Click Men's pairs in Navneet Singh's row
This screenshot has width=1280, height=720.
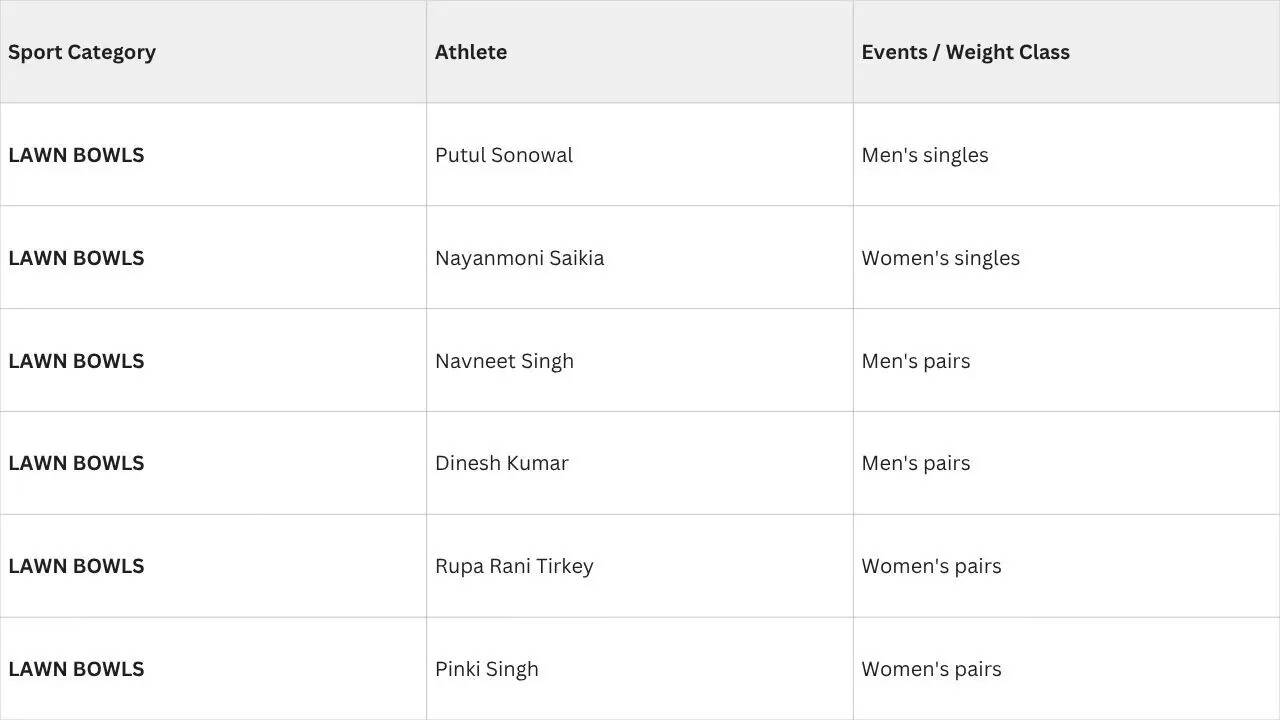[1066, 361]
